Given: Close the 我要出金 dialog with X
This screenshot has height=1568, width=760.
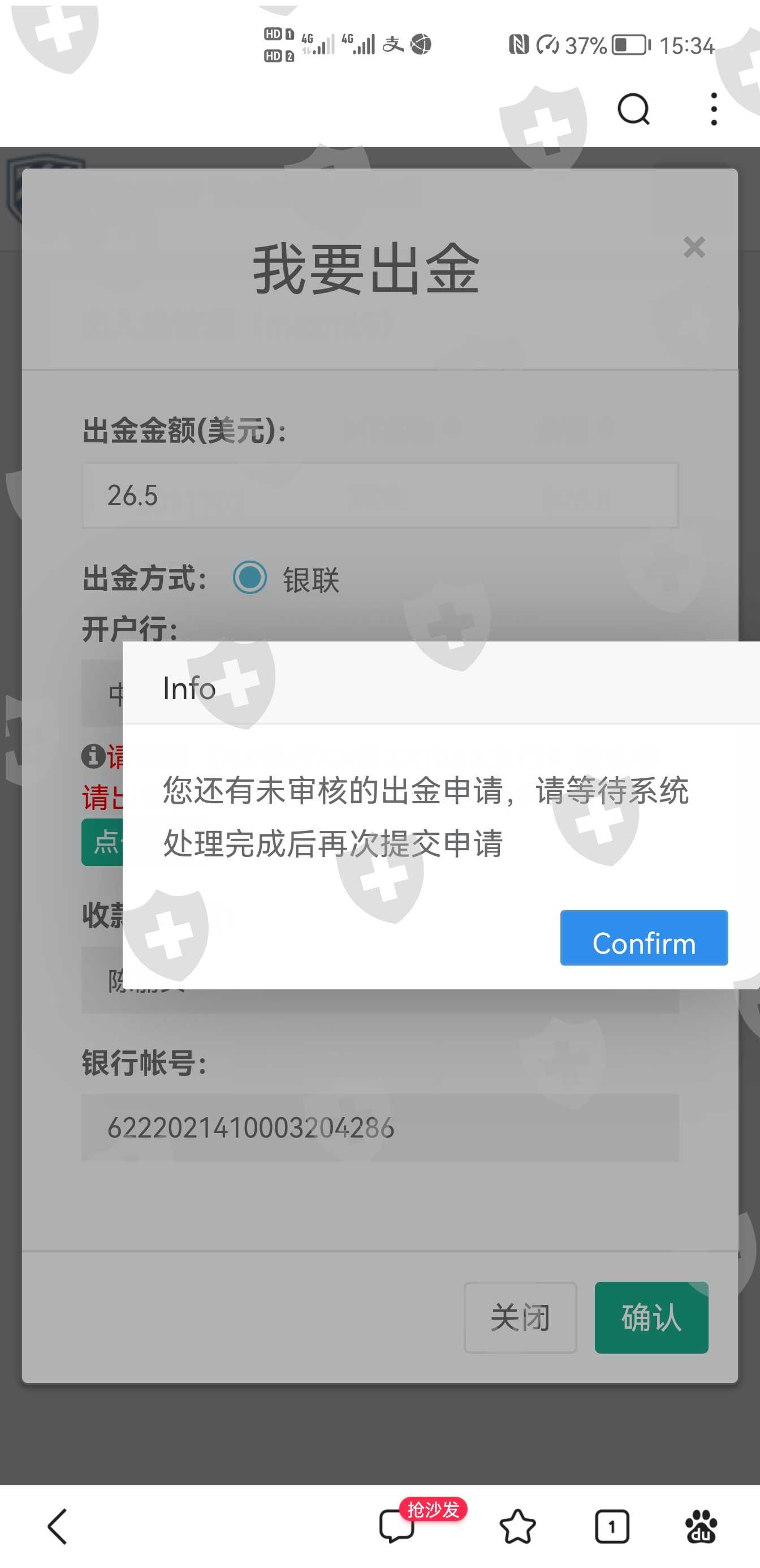Looking at the screenshot, I should coord(694,247).
